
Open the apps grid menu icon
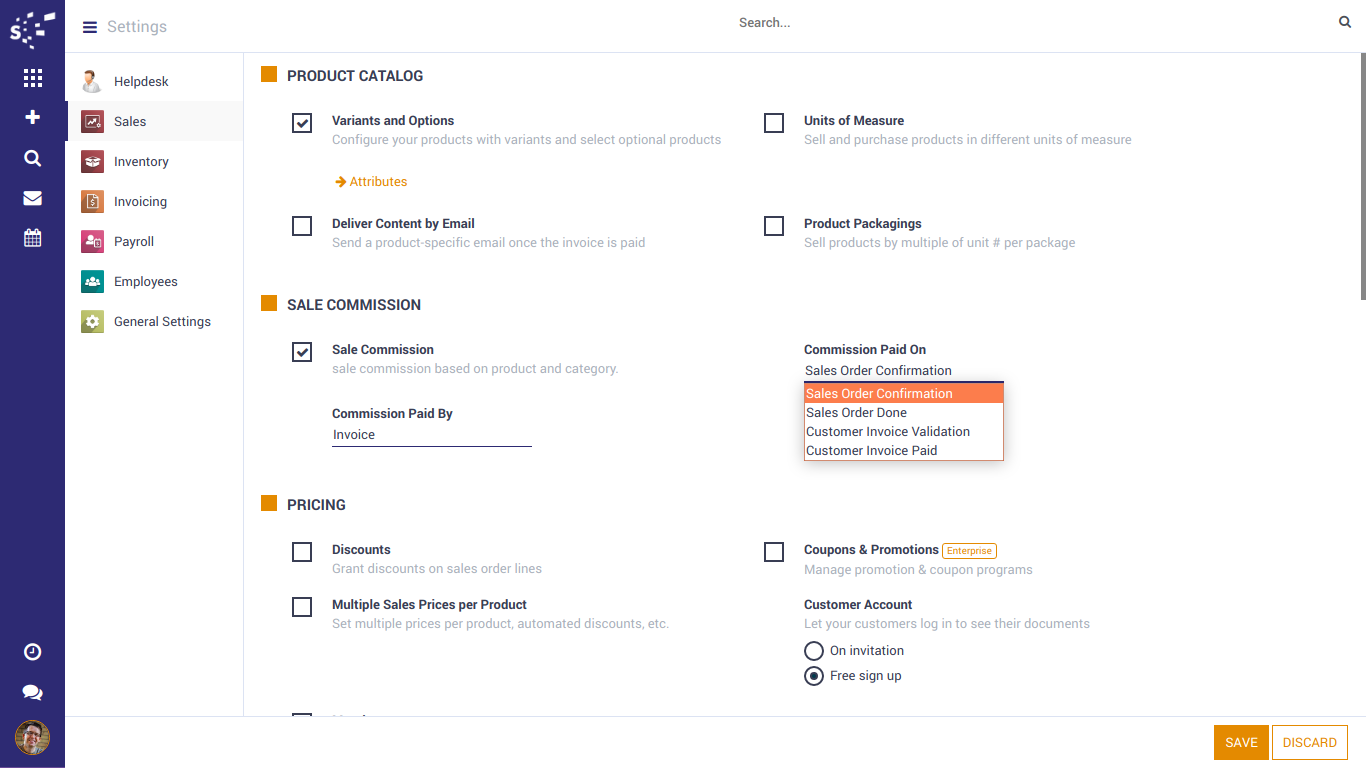pyautogui.click(x=32, y=78)
